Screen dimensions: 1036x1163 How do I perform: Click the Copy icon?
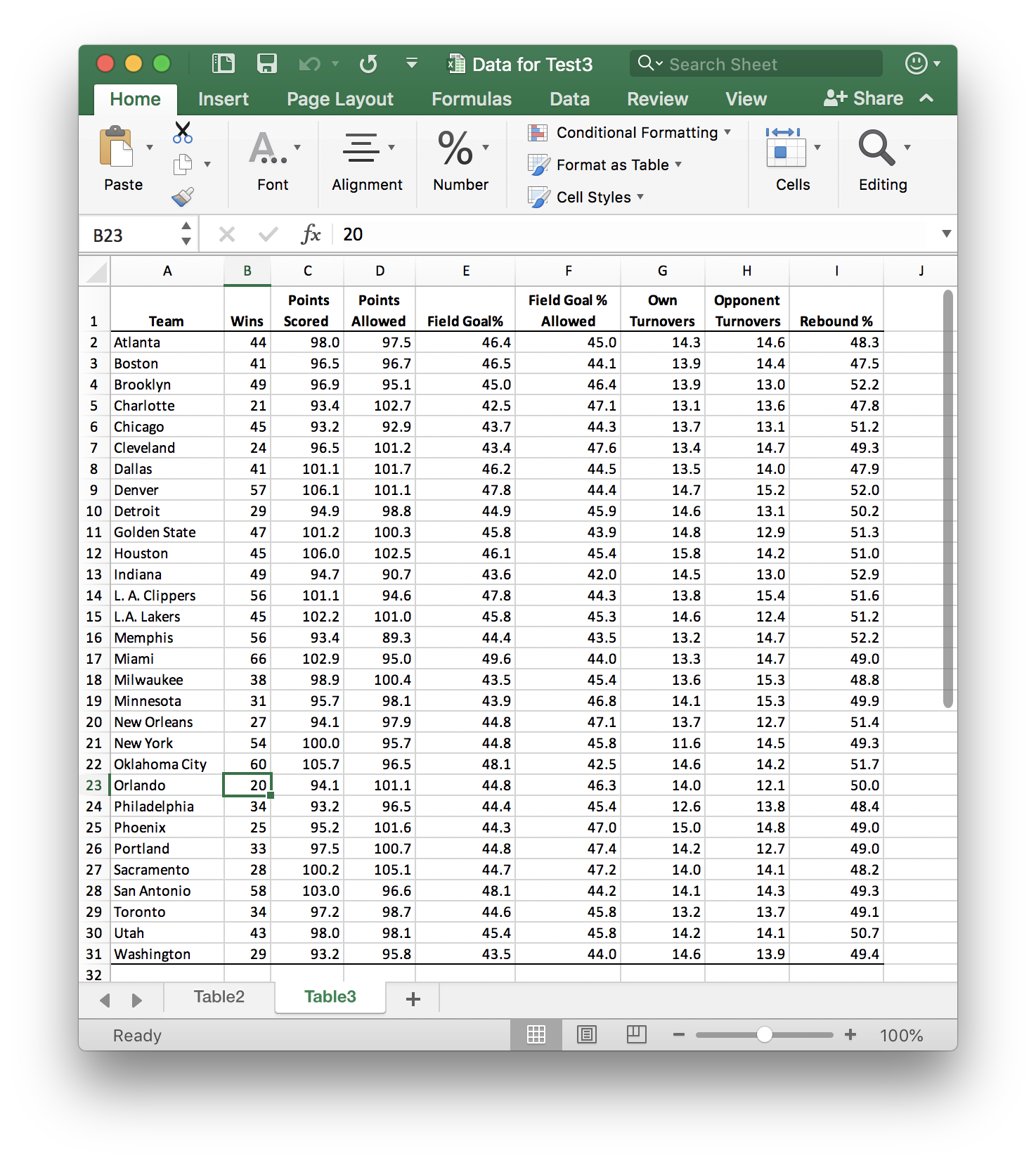[x=183, y=164]
